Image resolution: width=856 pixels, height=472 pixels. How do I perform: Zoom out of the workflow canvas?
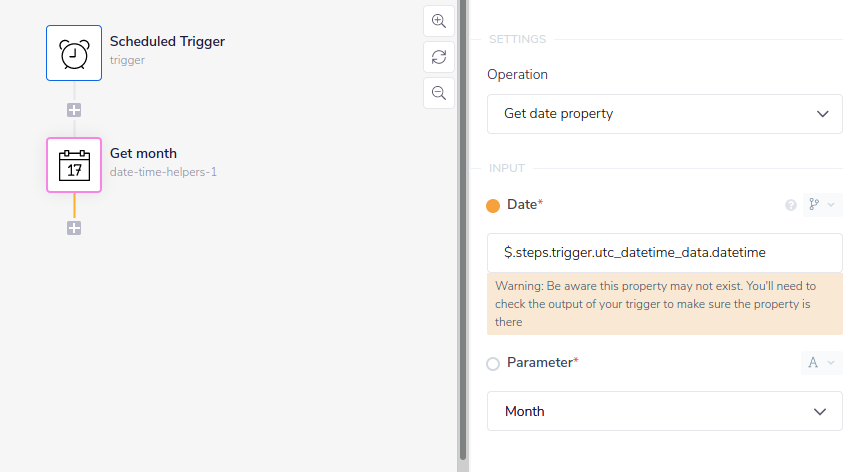point(438,93)
